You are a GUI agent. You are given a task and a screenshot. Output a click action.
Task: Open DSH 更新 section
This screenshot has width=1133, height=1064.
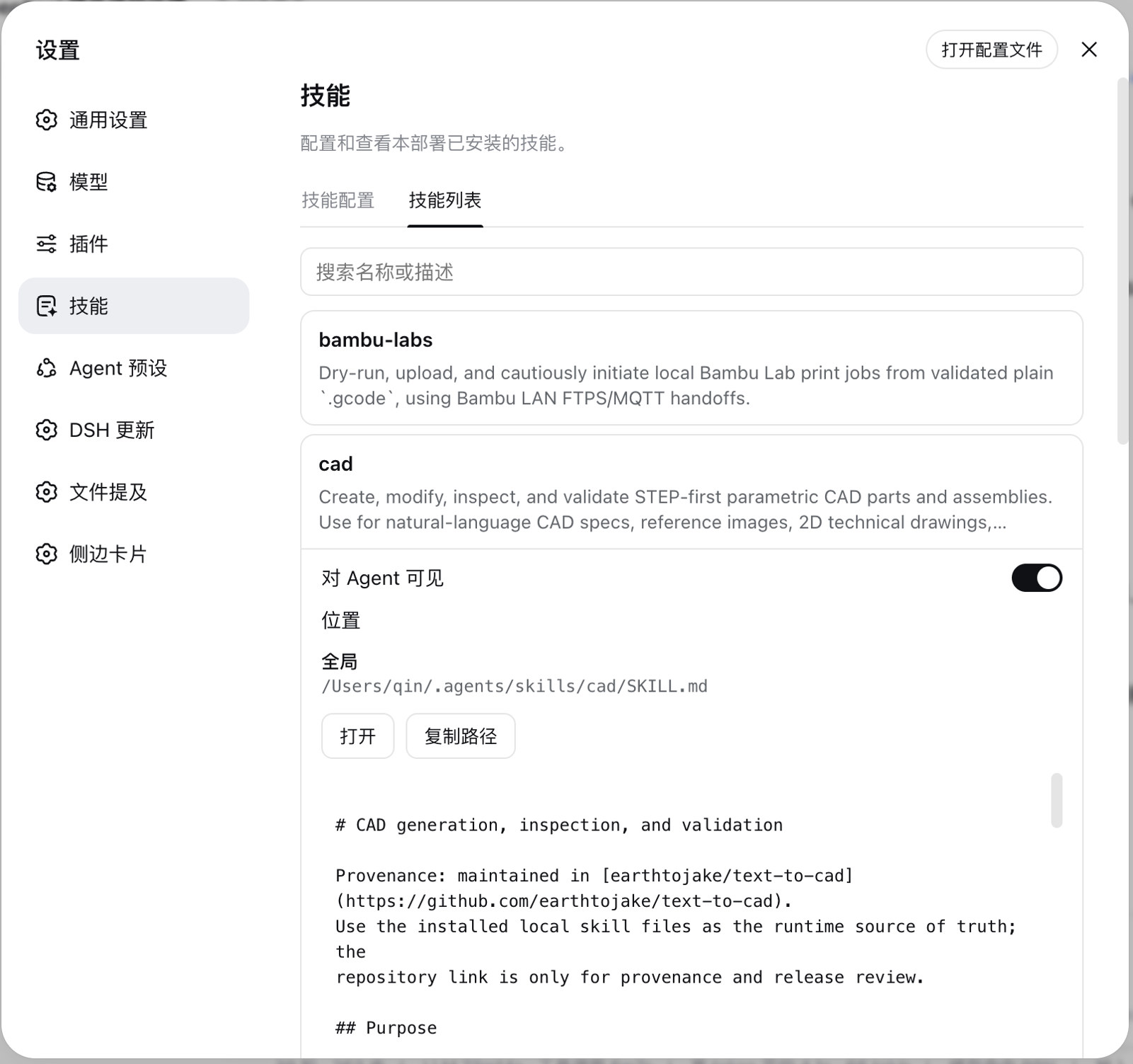[x=134, y=430]
